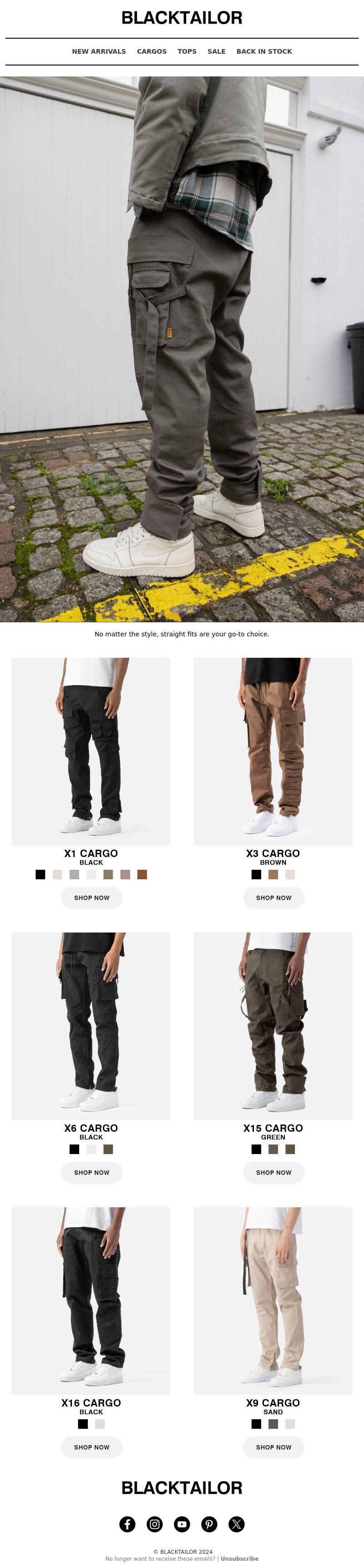Image resolution: width=364 pixels, height=1568 pixels.
Task: Shop the X9 Cargo Sand button
Action: [x=274, y=1447]
